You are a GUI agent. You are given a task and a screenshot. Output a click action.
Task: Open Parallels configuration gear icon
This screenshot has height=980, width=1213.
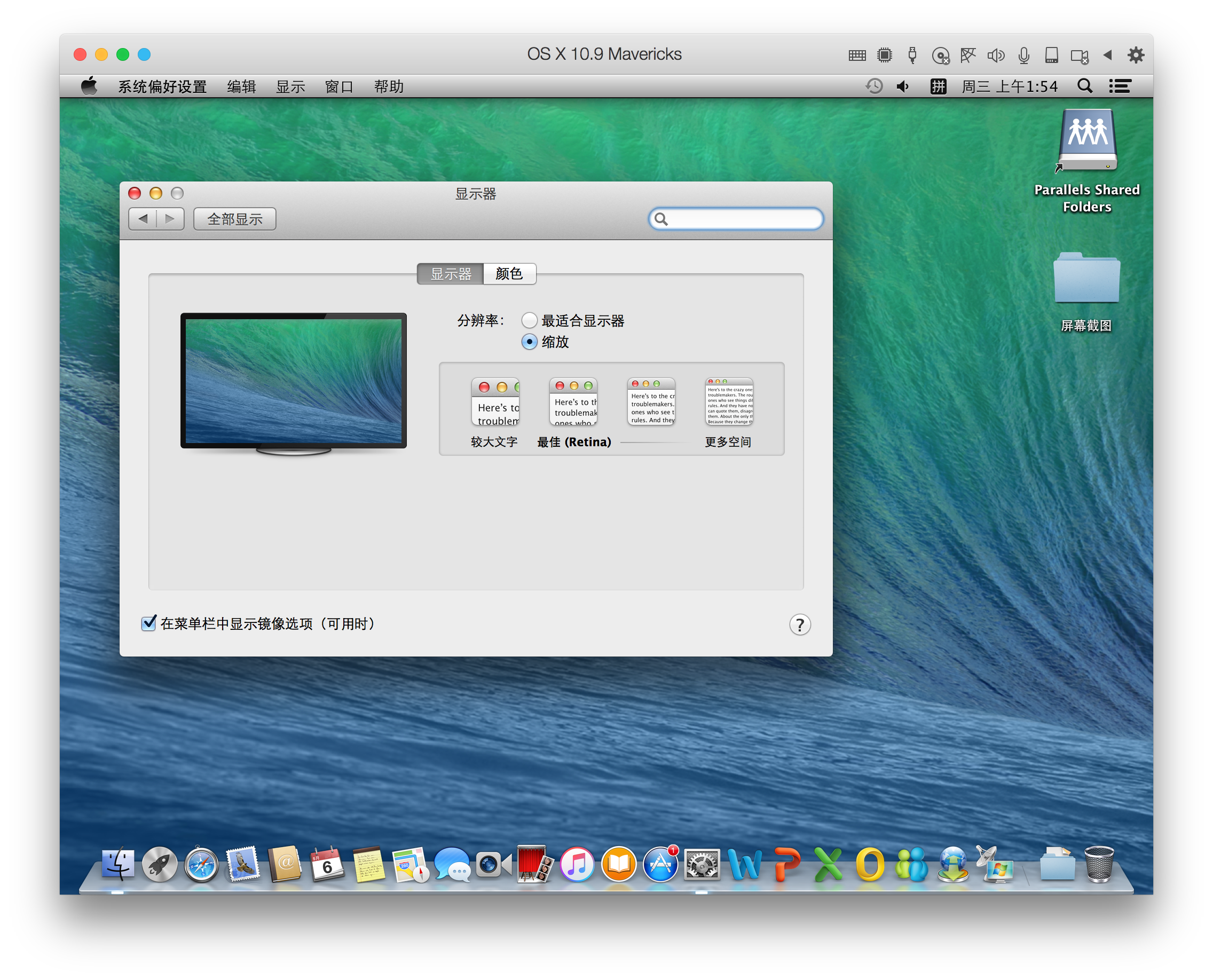pos(1135,55)
